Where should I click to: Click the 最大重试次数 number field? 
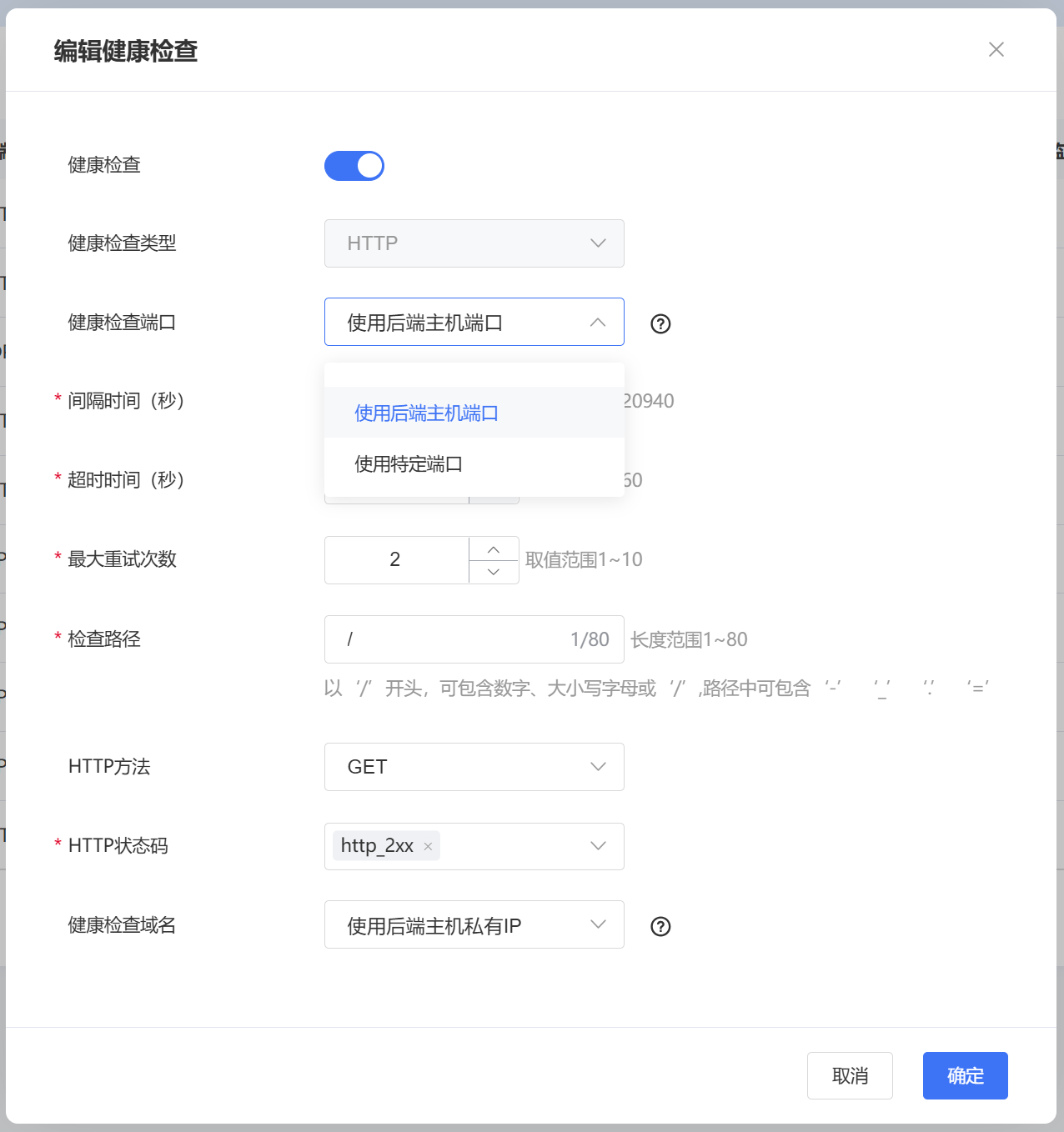(x=396, y=560)
